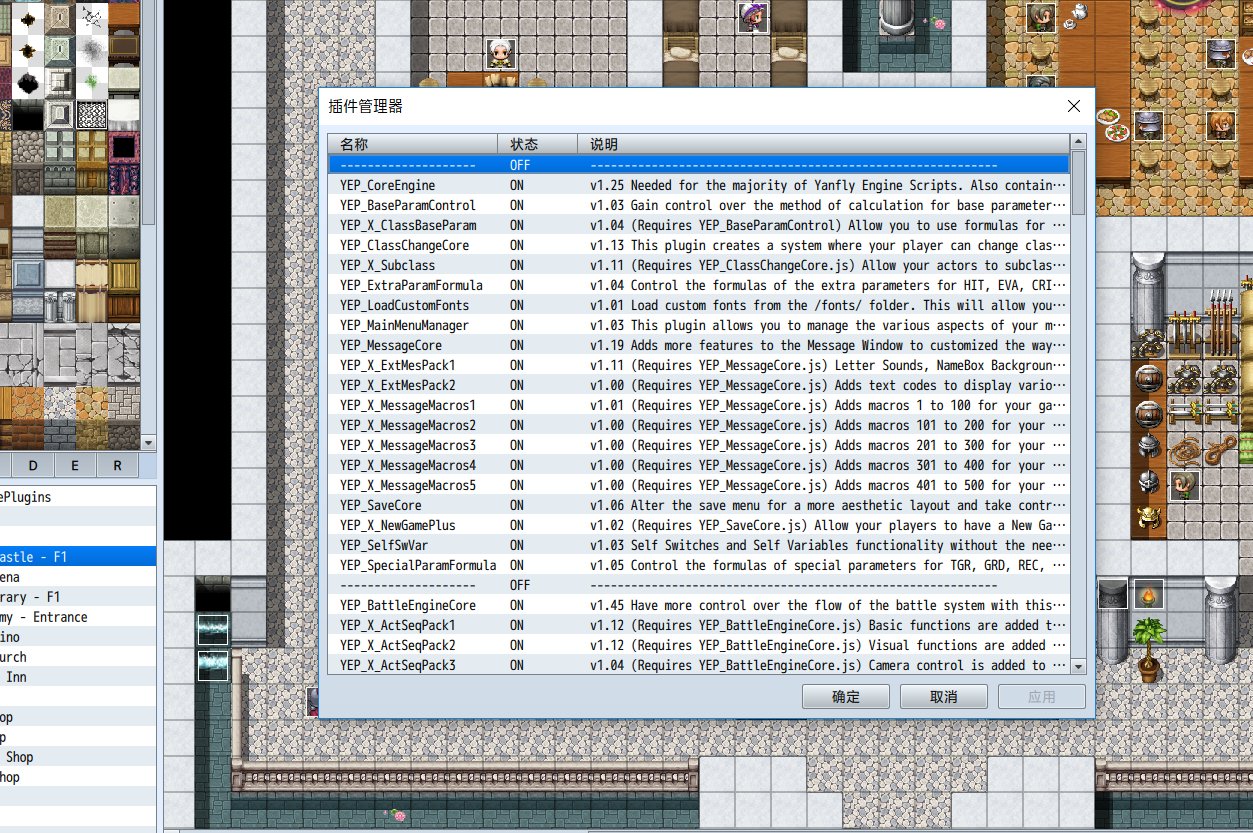
Task: Click the tileset palette scroll-down arrow
Action: (x=149, y=442)
